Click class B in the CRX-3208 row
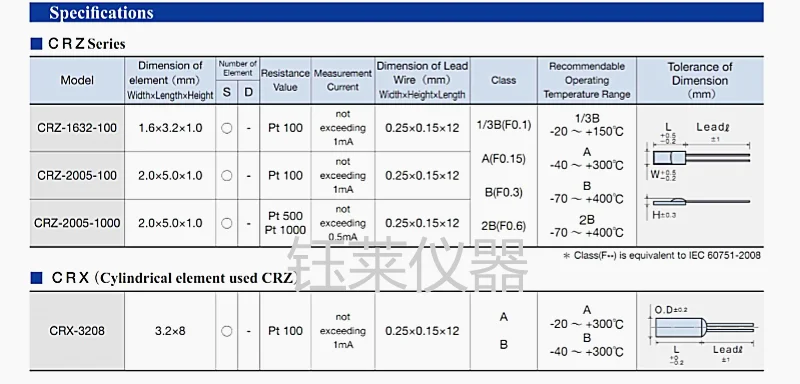800x384 pixels. point(504,345)
